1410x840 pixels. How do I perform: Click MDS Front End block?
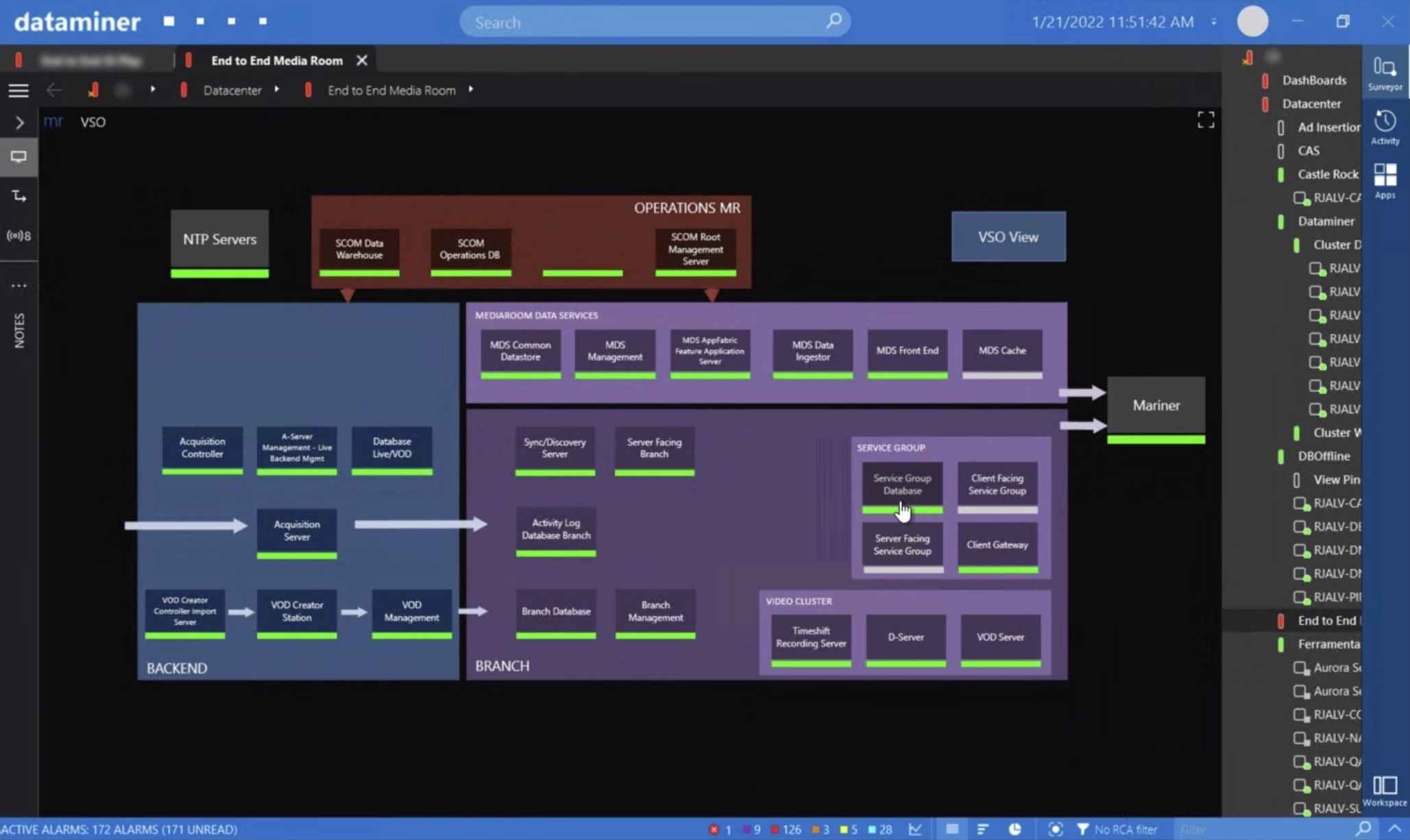point(907,354)
